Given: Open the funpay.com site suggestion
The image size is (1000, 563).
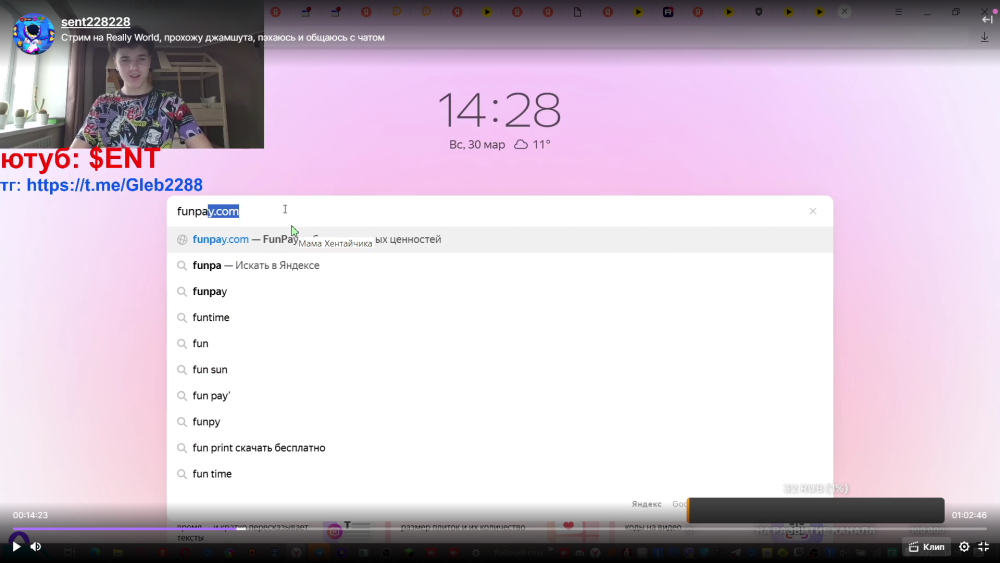Looking at the screenshot, I should click(x=500, y=239).
